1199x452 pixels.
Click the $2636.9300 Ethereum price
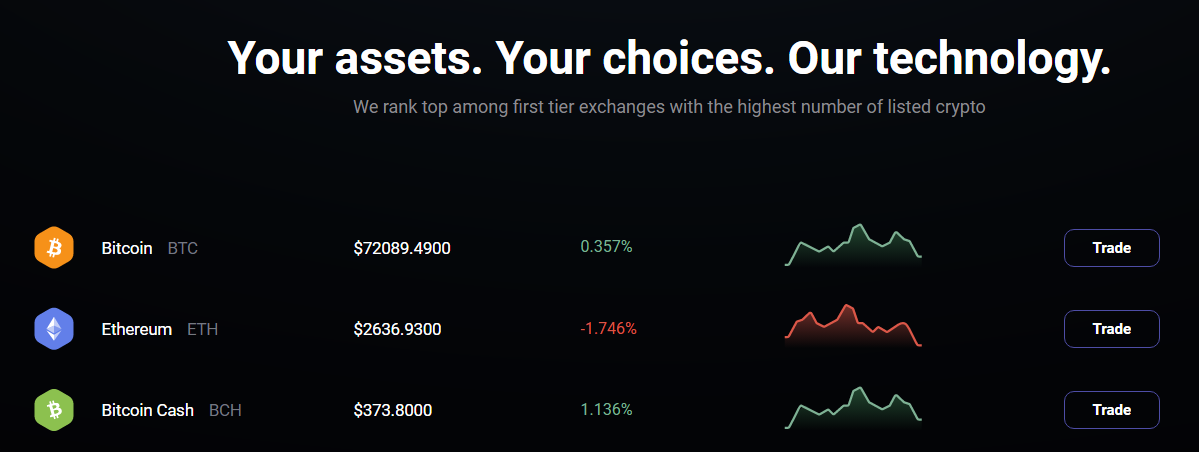398,330
